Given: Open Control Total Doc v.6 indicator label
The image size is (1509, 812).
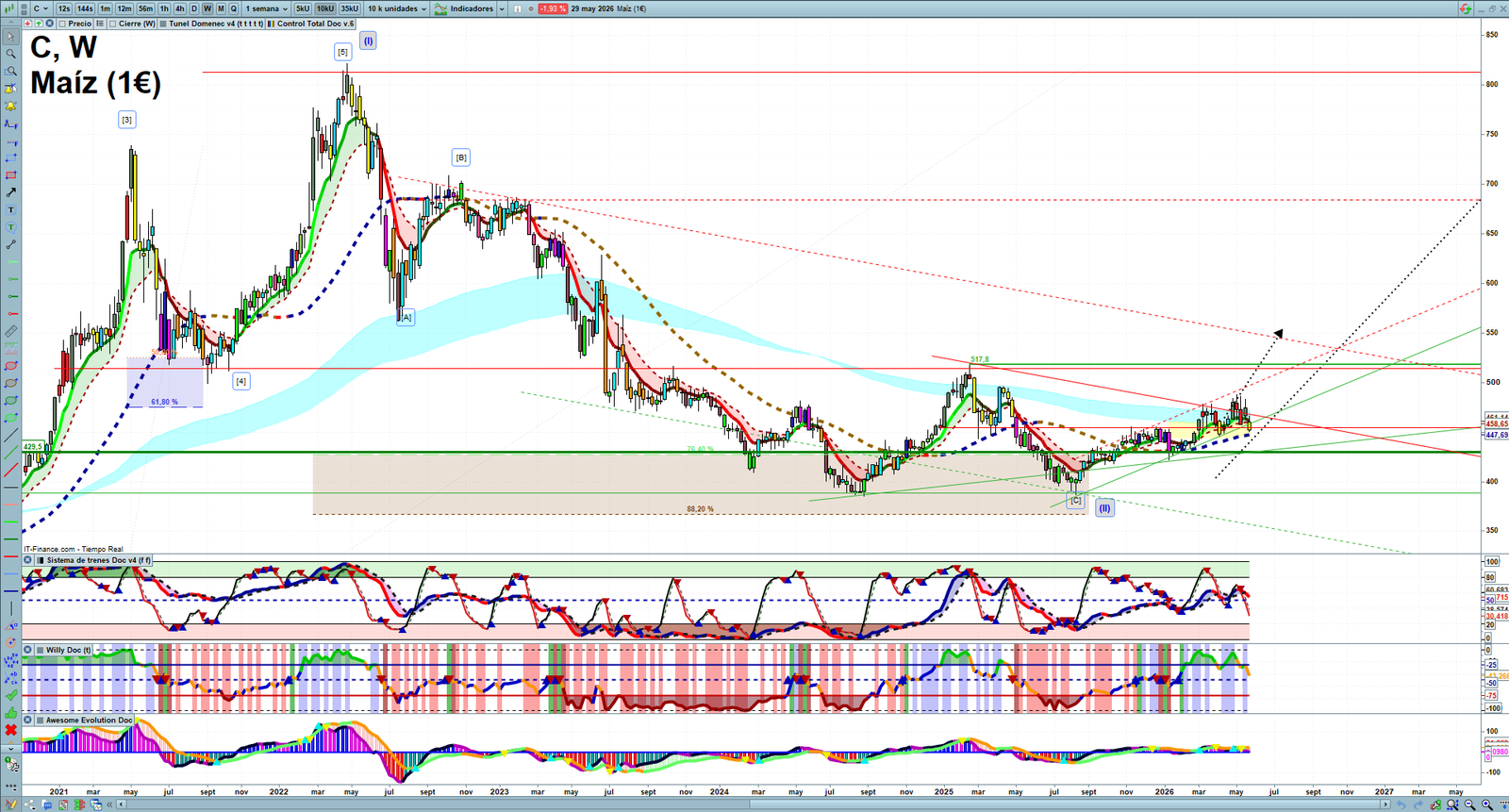Looking at the screenshot, I should tap(315, 24).
